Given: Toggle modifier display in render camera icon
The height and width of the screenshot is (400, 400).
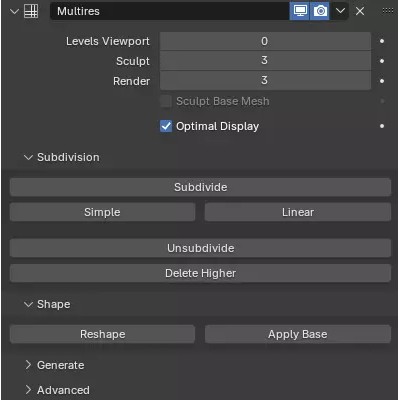Looking at the screenshot, I should 320,11.
